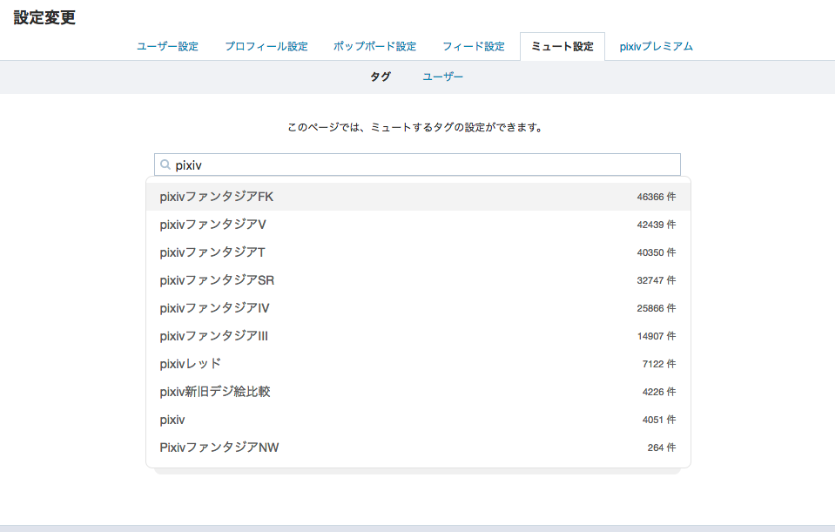
Task: Select the タグ sub-tab
Action: pyautogui.click(x=380, y=77)
